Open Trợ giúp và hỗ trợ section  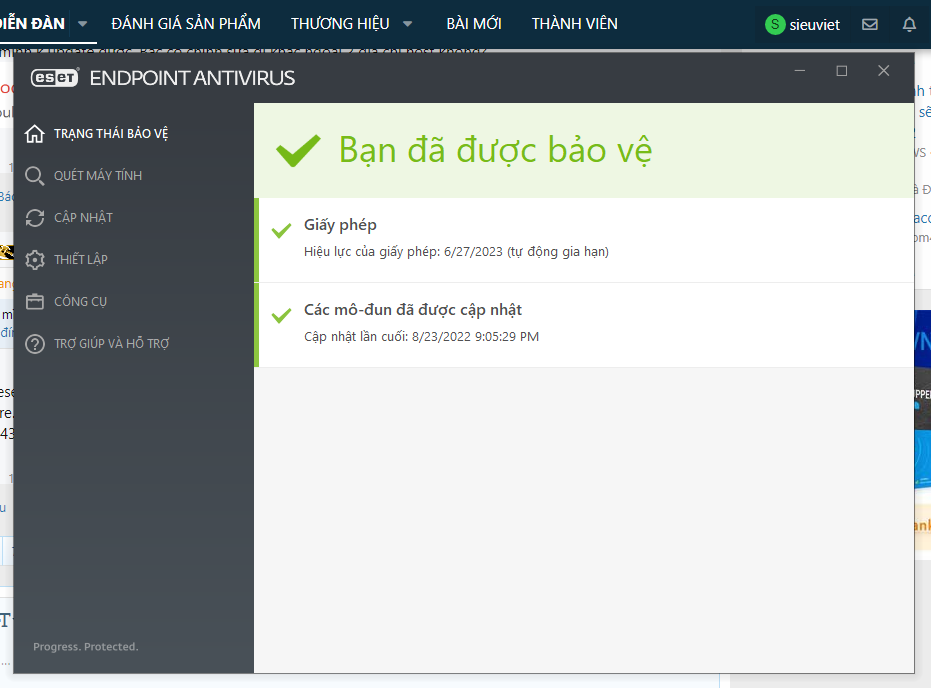pyautogui.click(x=112, y=344)
